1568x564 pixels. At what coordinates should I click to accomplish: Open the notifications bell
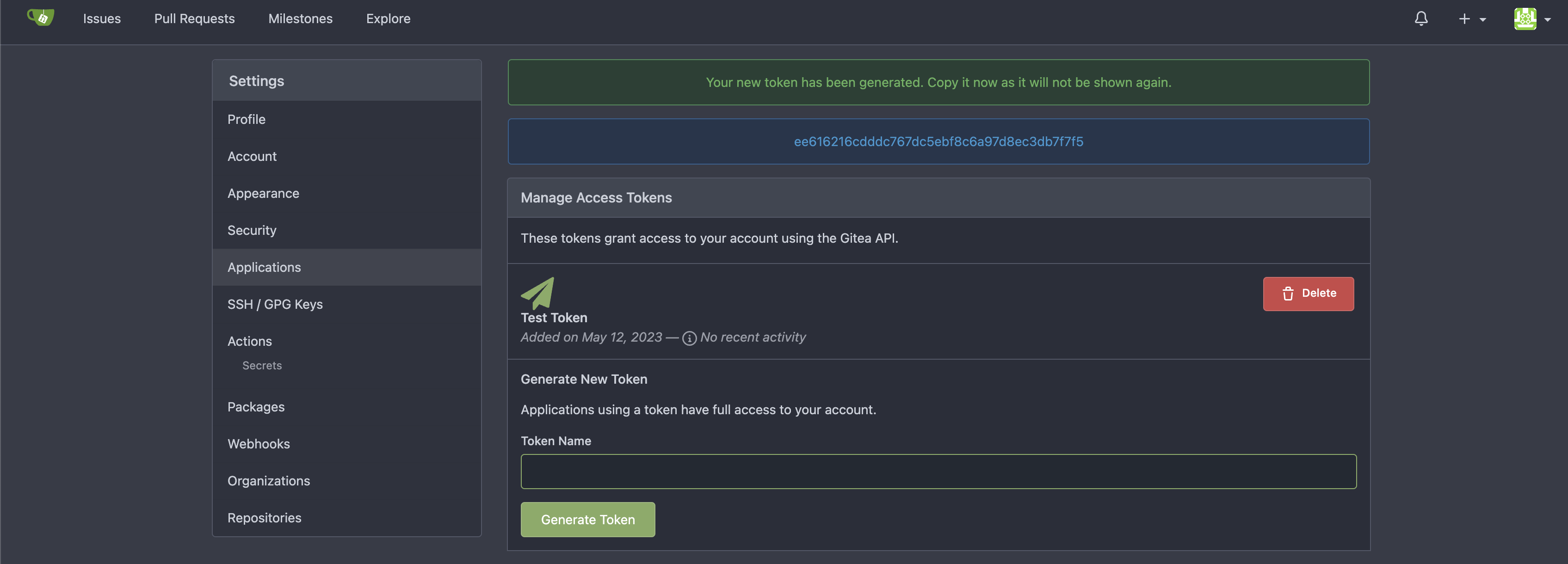click(1421, 18)
